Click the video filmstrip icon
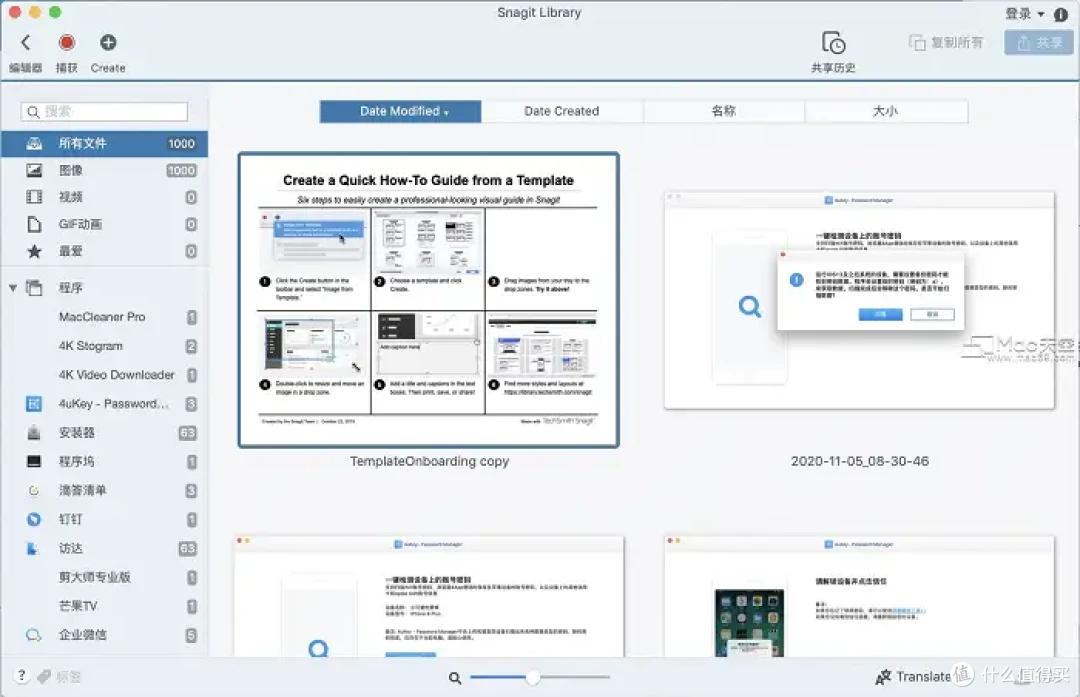Viewport: 1080px width, 697px height. click(34, 197)
